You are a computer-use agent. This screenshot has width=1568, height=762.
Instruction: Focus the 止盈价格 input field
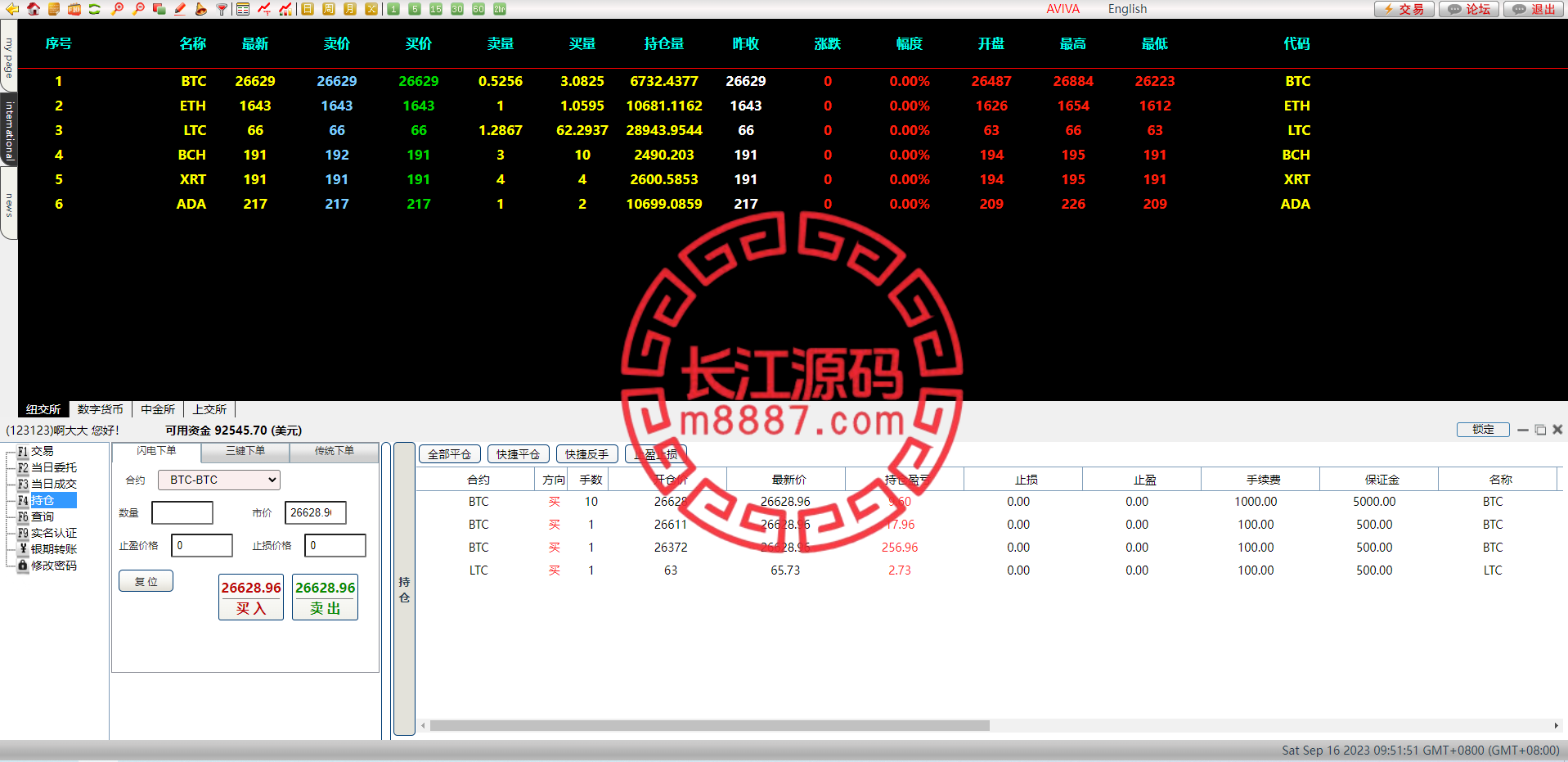click(202, 545)
